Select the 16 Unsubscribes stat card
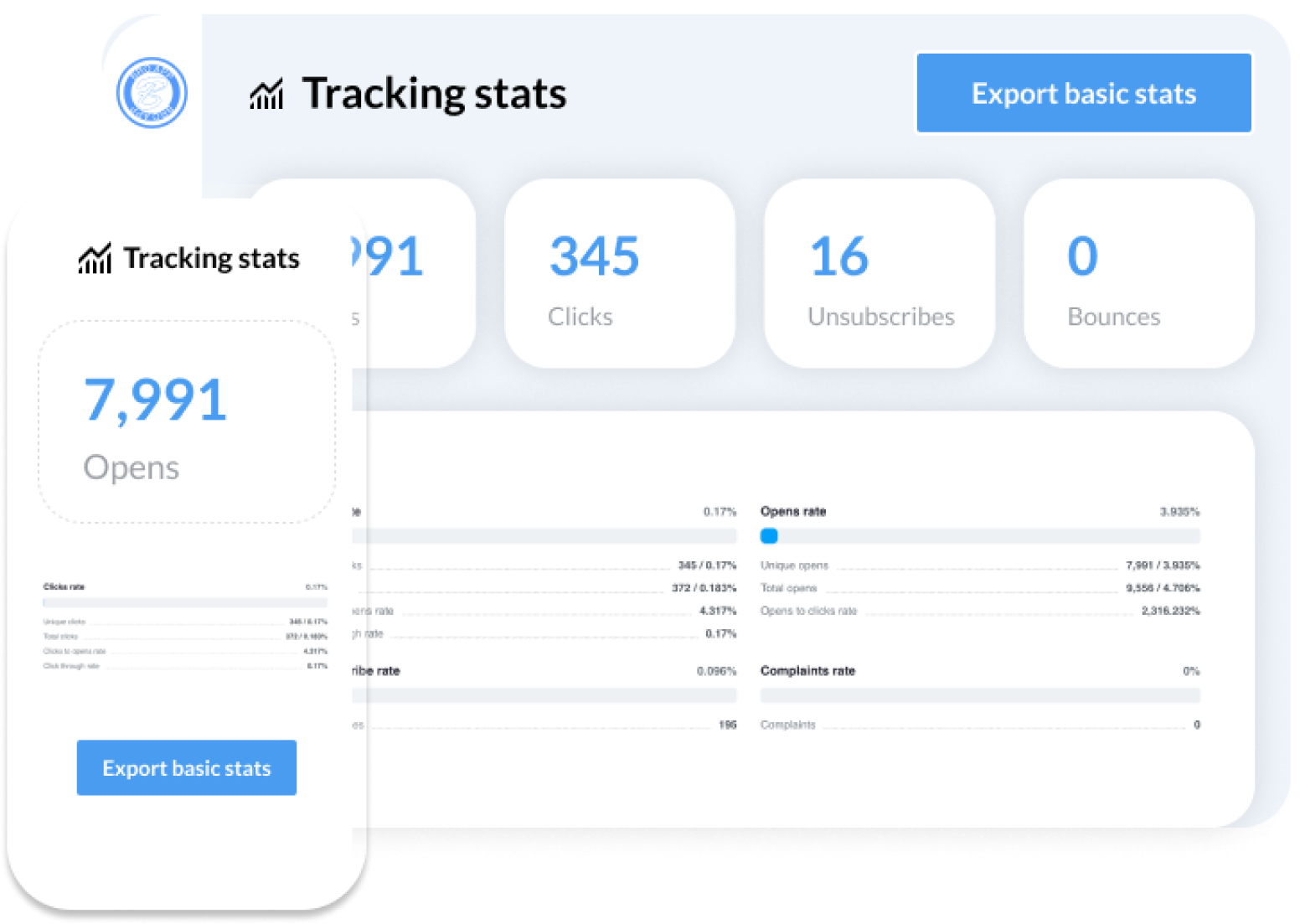 point(879,273)
